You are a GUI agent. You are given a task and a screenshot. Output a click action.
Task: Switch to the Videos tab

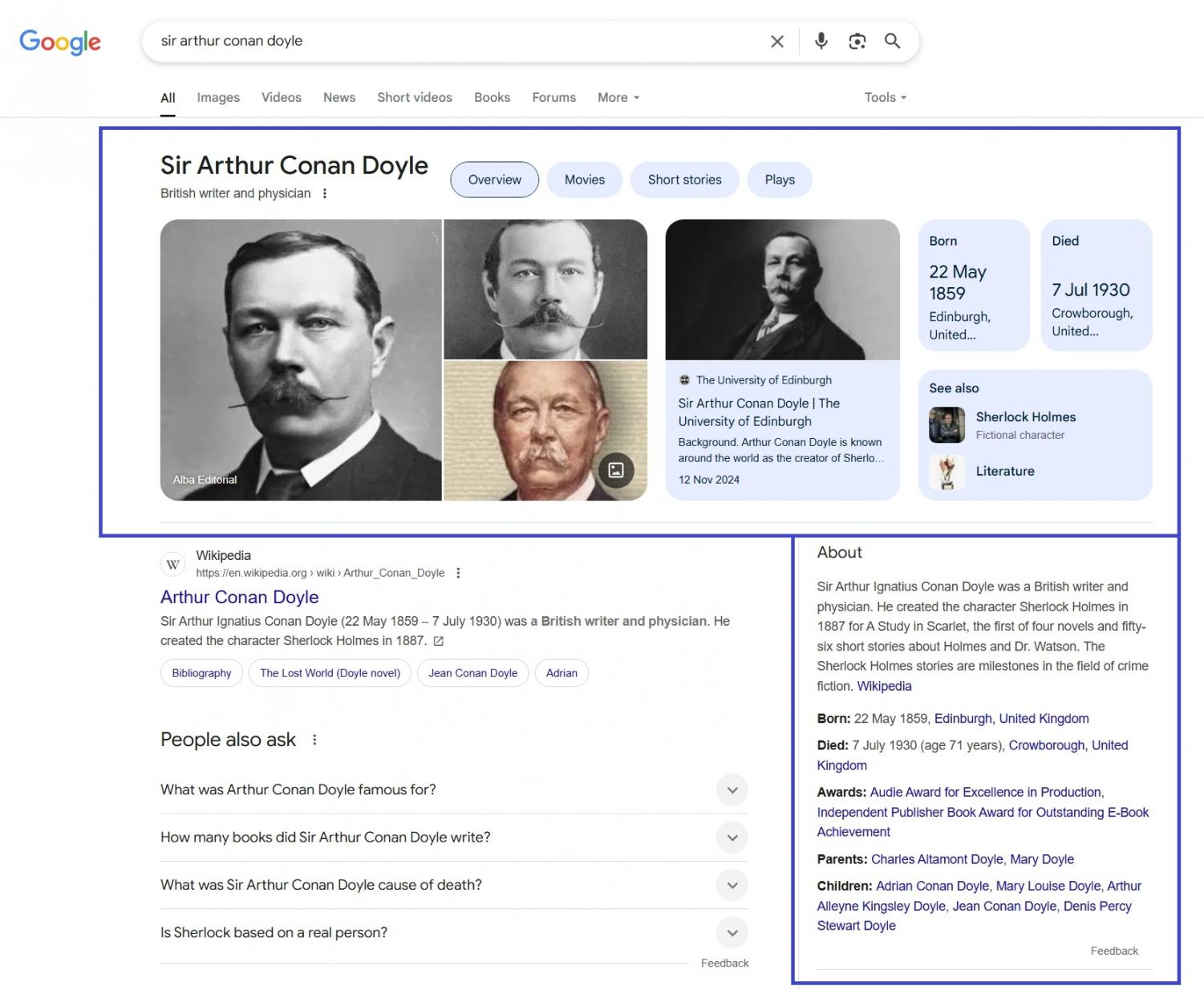click(x=282, y=97)
